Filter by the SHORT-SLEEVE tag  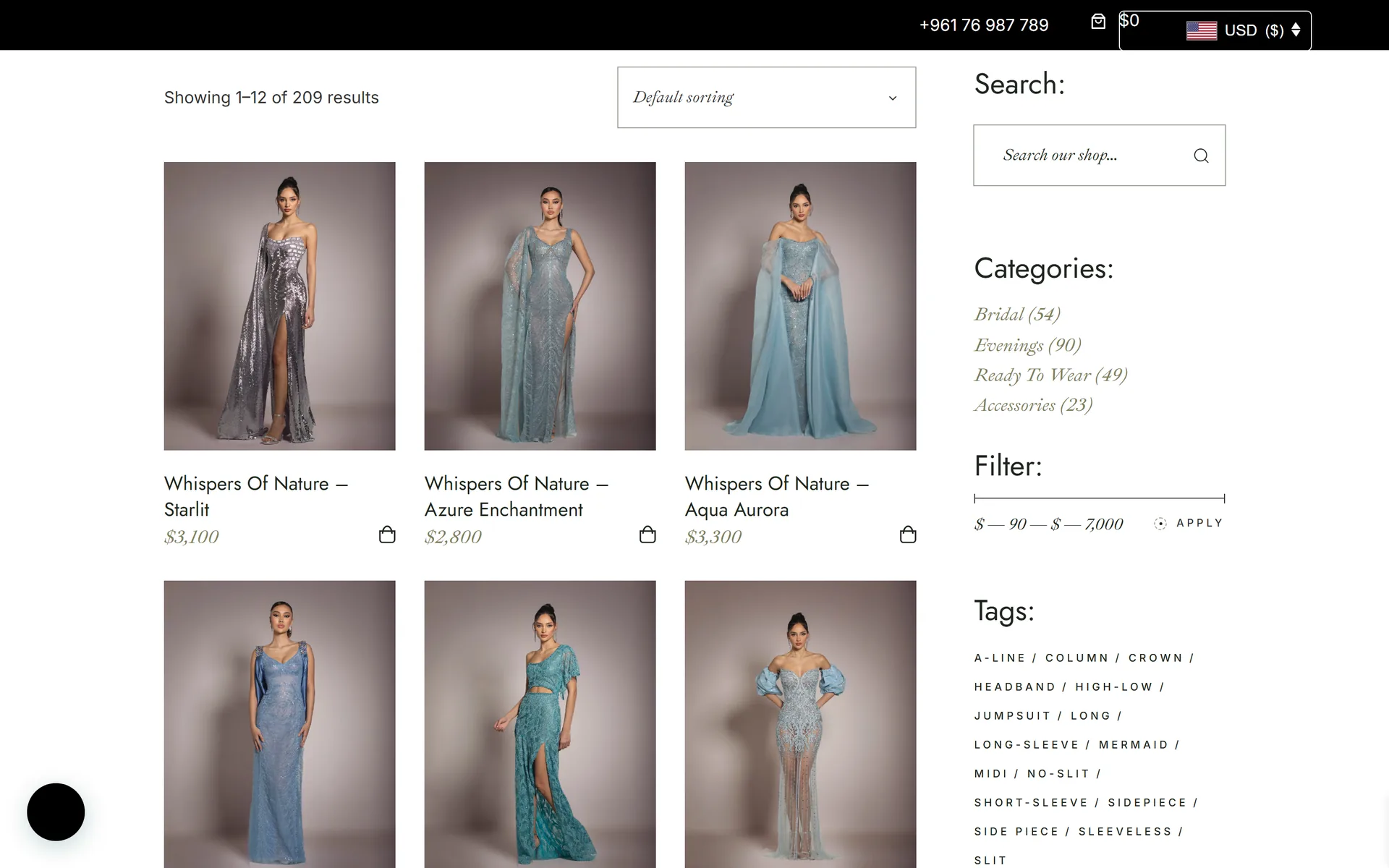[1031, 803]
